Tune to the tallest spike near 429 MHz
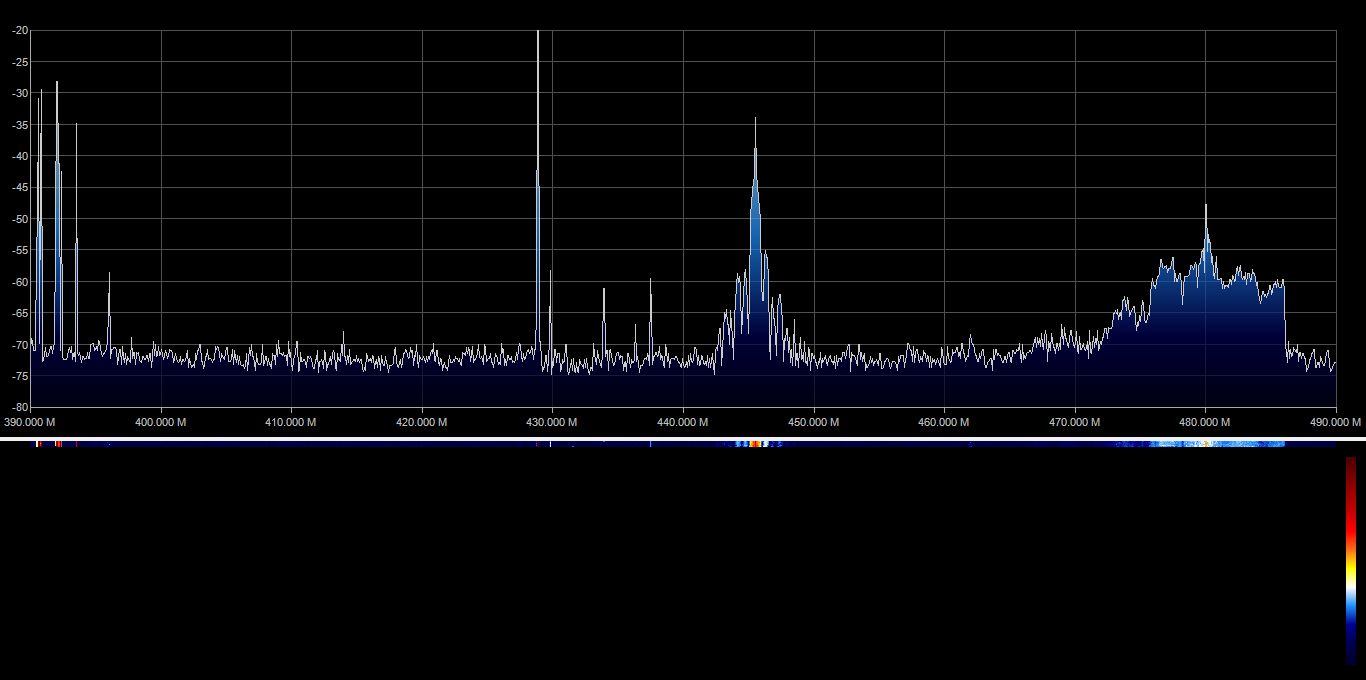 pos(538,190)
